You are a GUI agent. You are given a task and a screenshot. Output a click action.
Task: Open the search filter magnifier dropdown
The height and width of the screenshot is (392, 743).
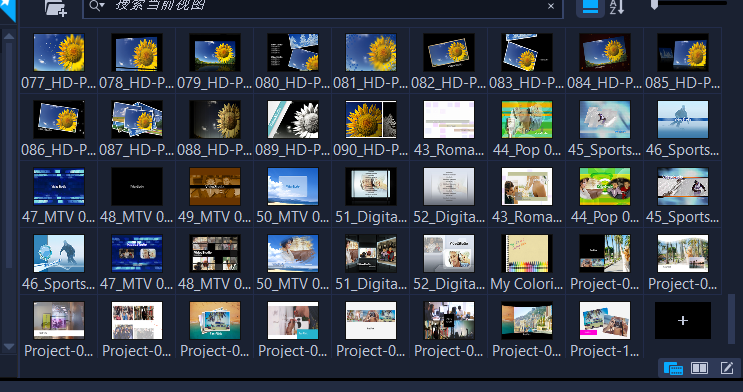click(x=97, y=6)
